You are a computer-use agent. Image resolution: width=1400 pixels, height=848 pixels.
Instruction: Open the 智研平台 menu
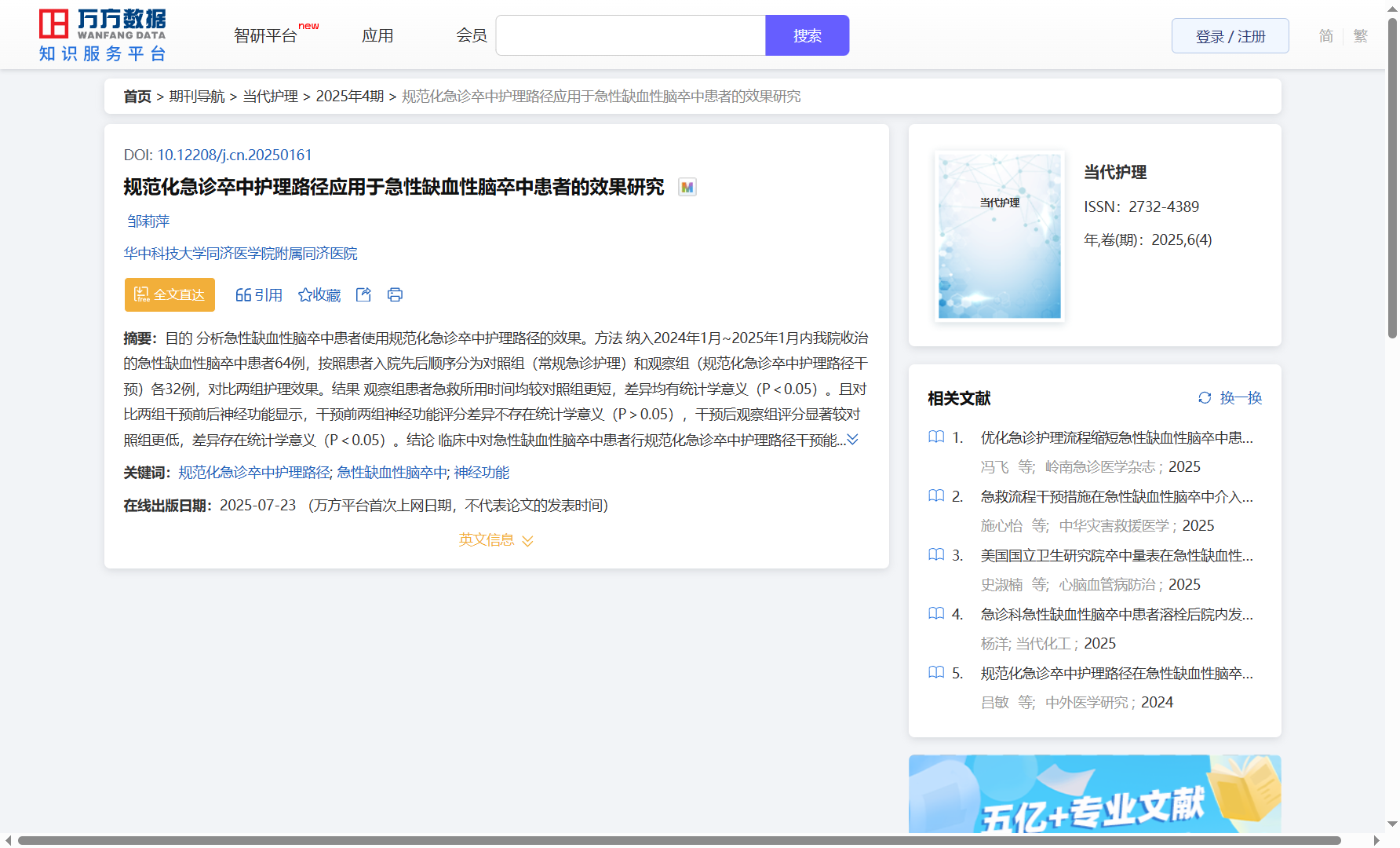[x=266, y=36]
